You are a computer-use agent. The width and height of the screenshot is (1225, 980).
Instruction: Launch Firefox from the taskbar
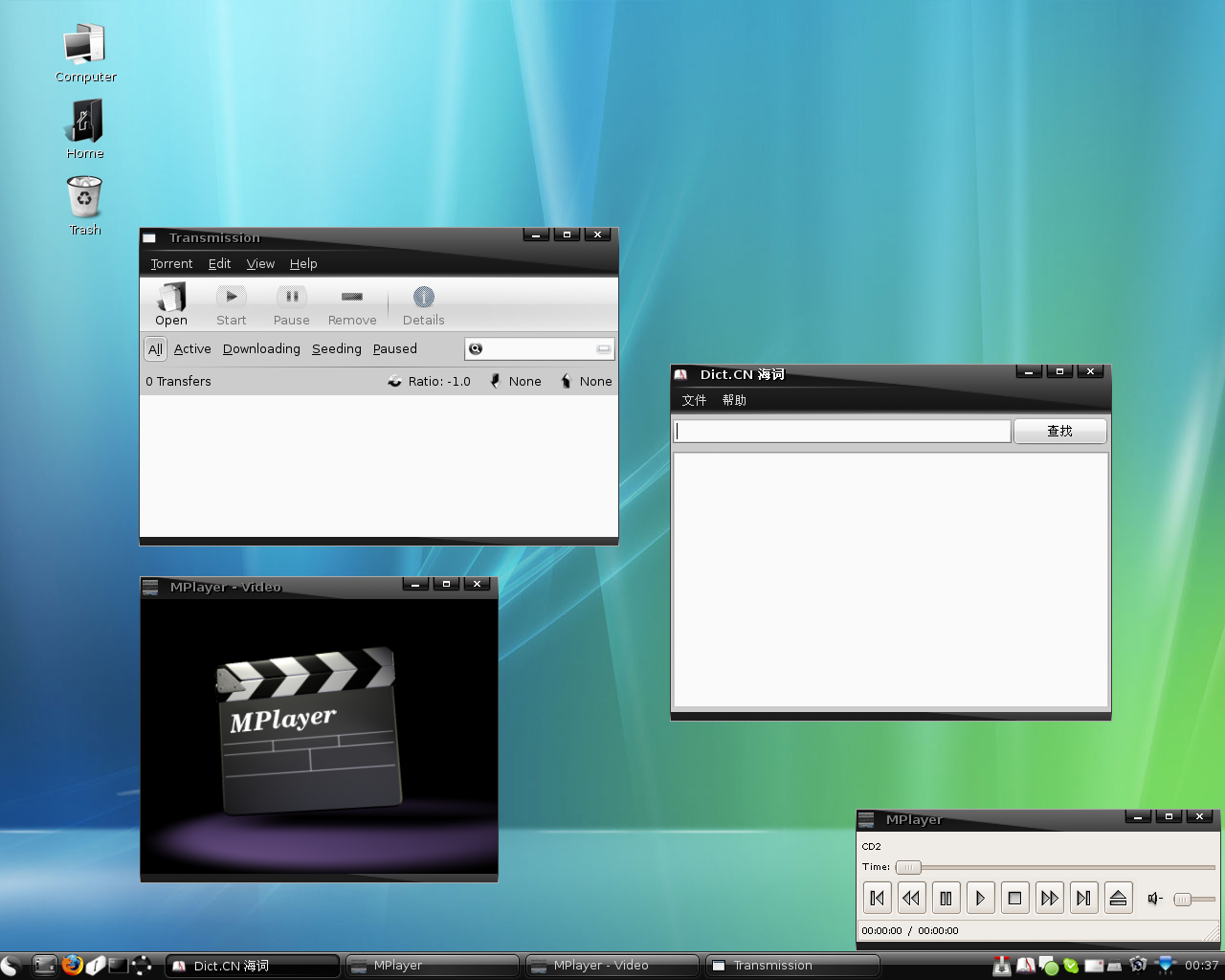point(72,965)
